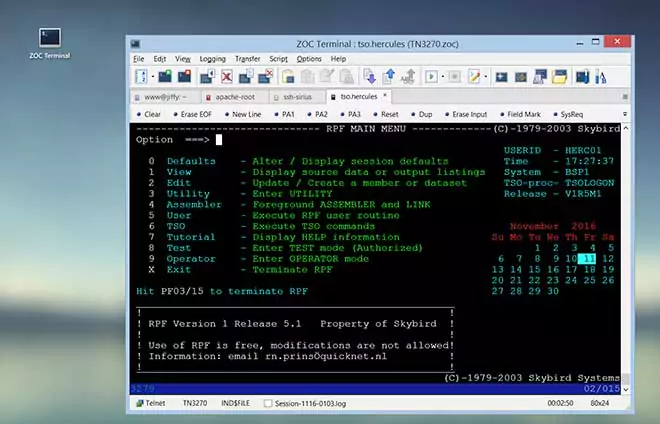
Task: Click the Erase Input user button
Action: pos(466,114)
